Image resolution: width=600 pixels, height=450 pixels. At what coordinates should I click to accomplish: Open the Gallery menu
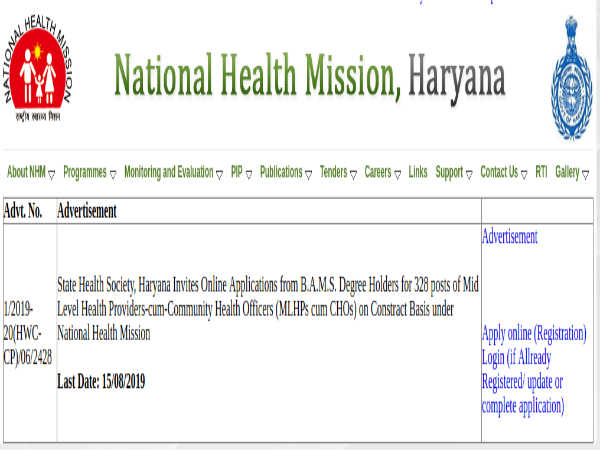[567, 172]
